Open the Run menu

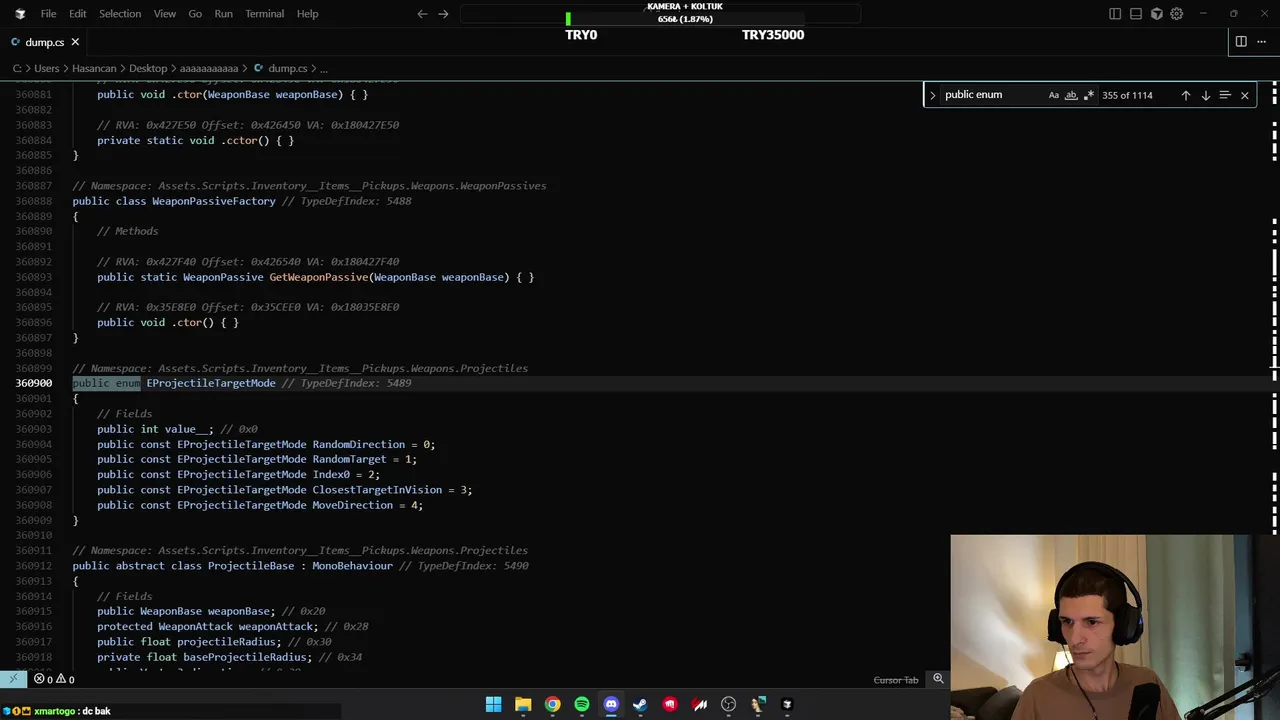[223, 14]
